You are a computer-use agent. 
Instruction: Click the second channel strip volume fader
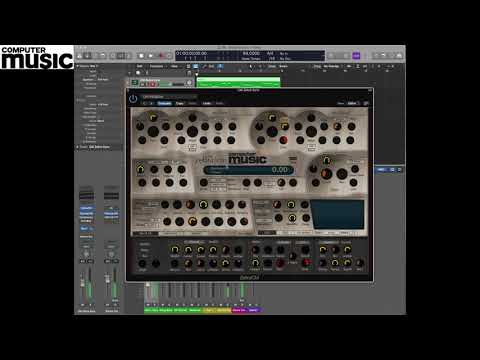point(107,280)
